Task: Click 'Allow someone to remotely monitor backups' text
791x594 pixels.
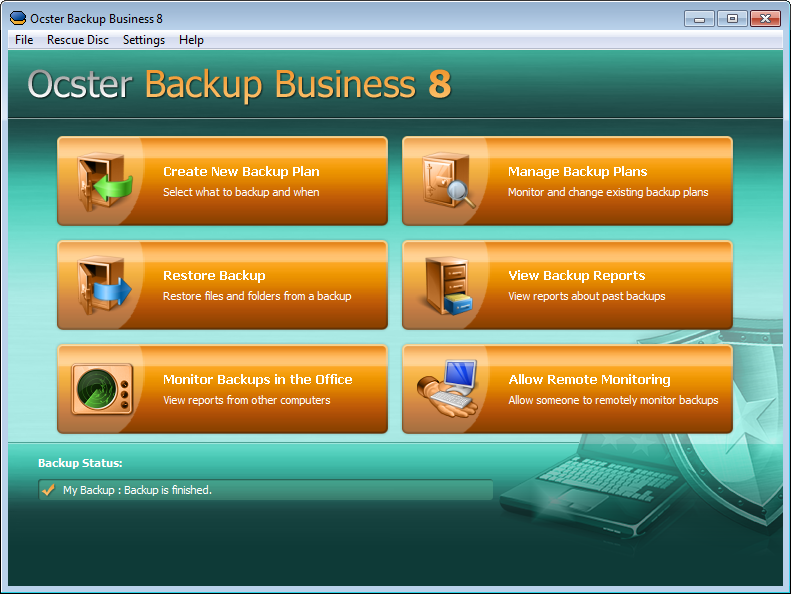Action: point(613,400)
